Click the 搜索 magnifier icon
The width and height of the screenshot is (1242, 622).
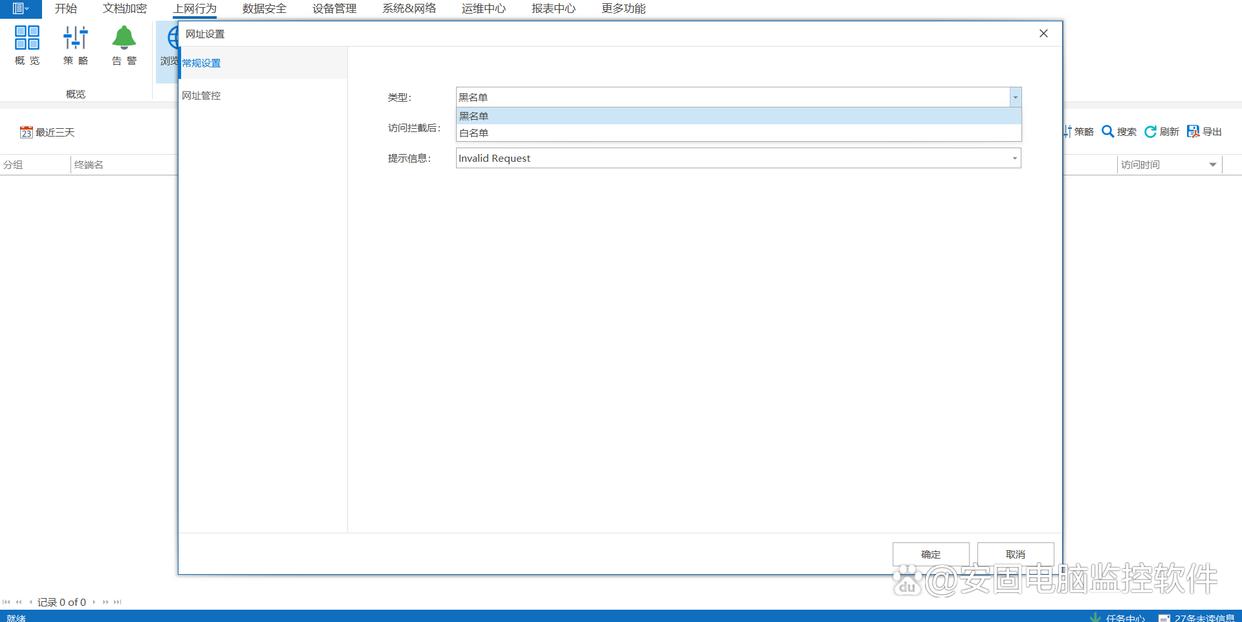1108,132
